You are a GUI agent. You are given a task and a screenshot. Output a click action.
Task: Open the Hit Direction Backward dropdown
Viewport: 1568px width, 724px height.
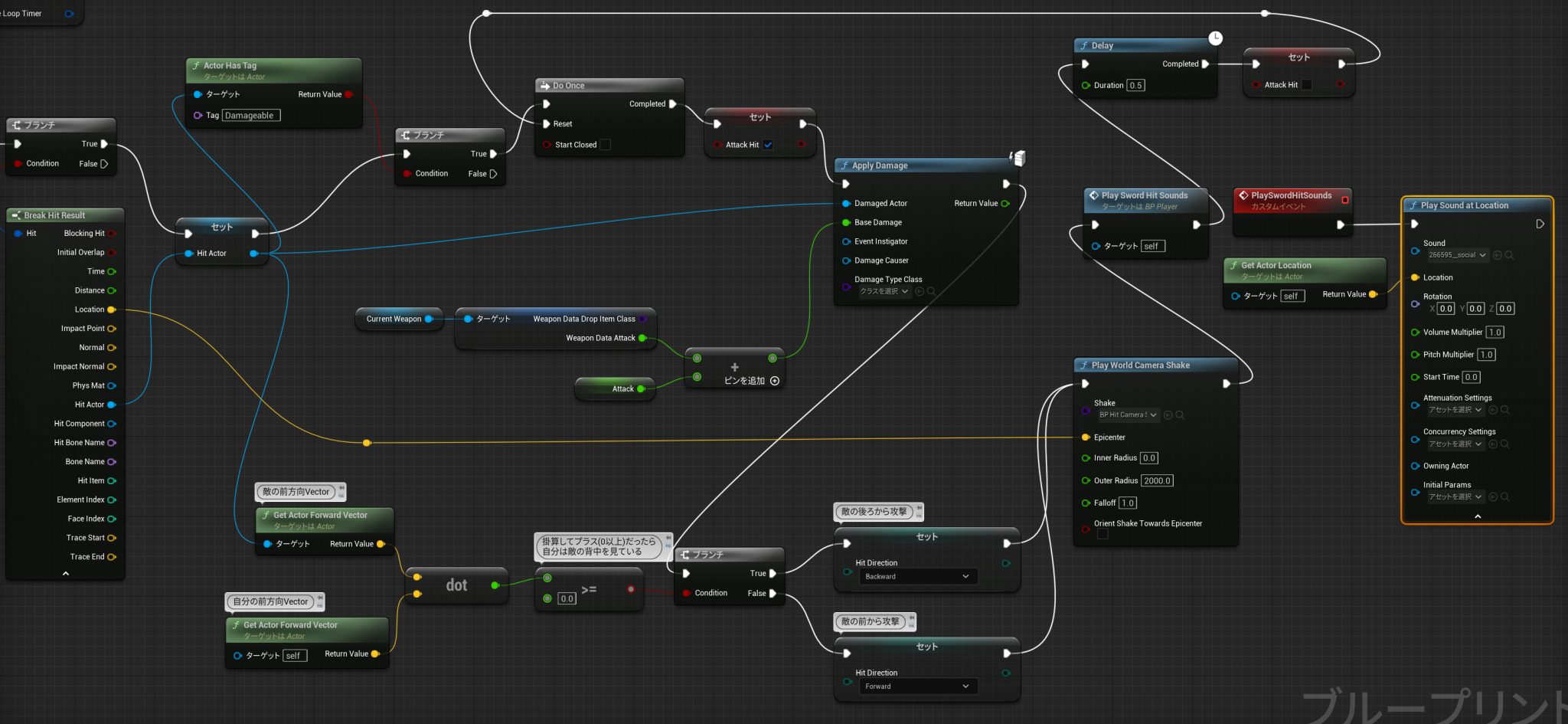tap(916, 577)
